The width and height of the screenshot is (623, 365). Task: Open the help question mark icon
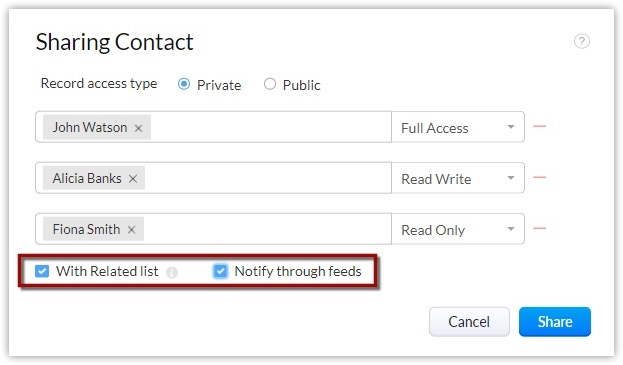click(x=582, y=41)
